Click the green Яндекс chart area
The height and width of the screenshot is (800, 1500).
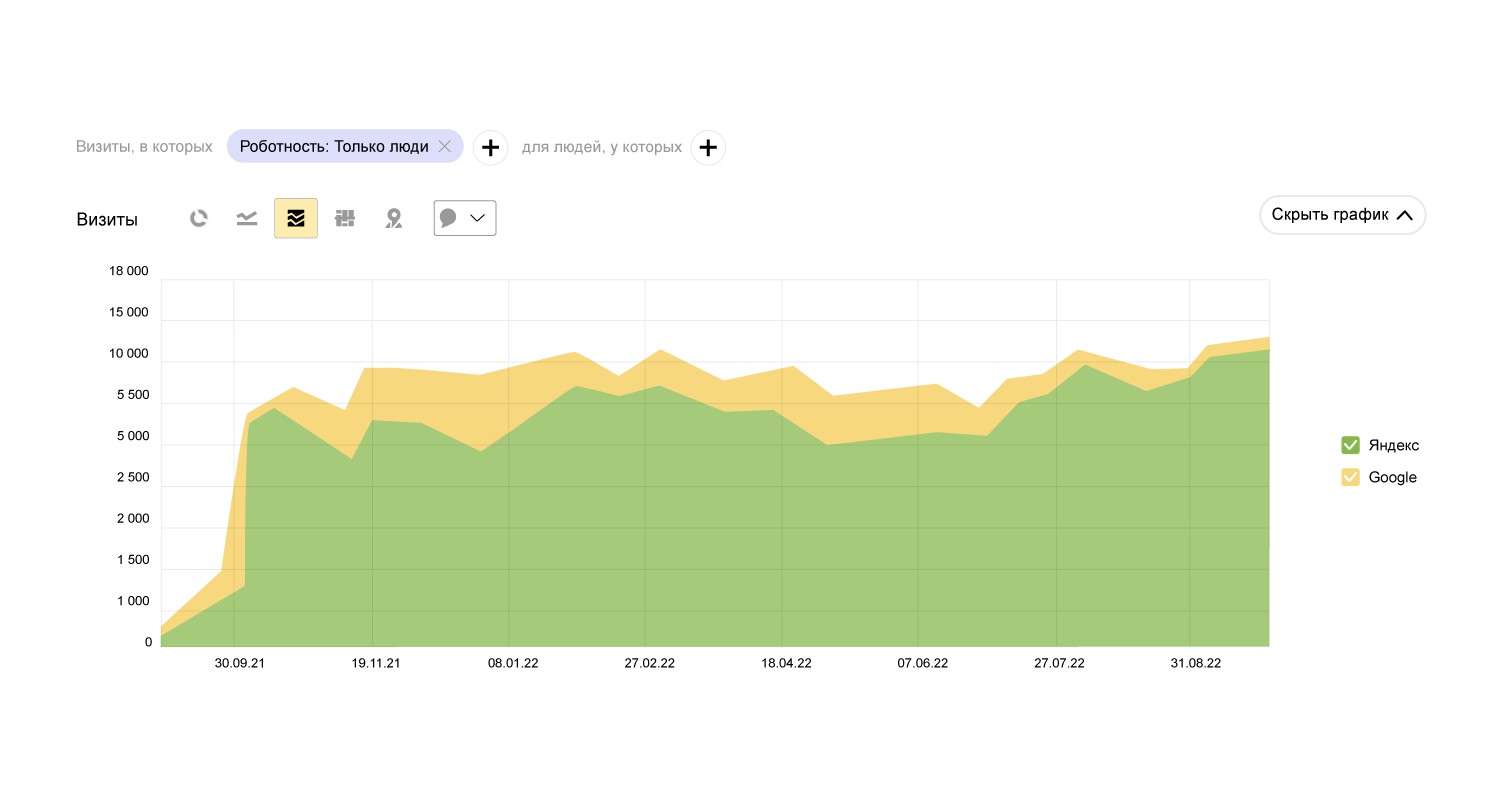[x=700, y=530]
